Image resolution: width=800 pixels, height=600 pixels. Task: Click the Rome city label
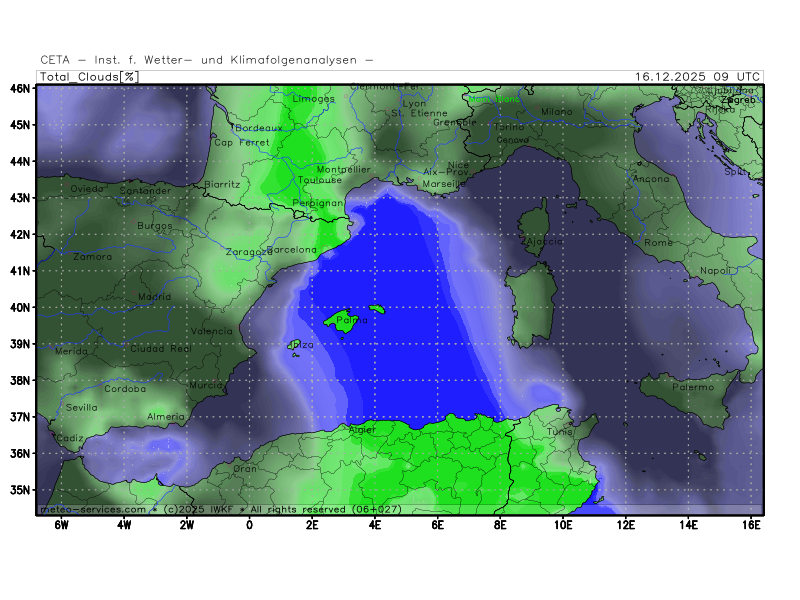click(x=659, y=243)
